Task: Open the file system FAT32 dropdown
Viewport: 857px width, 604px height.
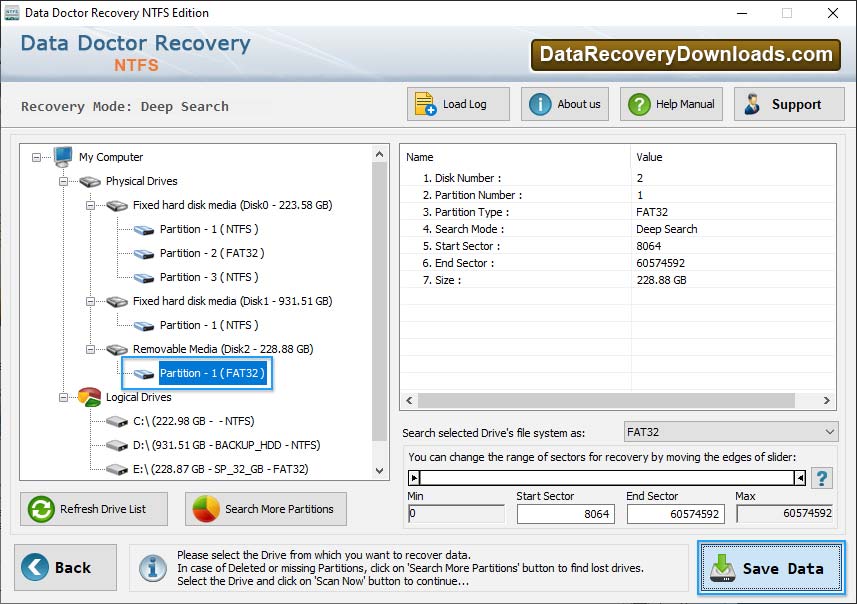Action: point(731,432)
